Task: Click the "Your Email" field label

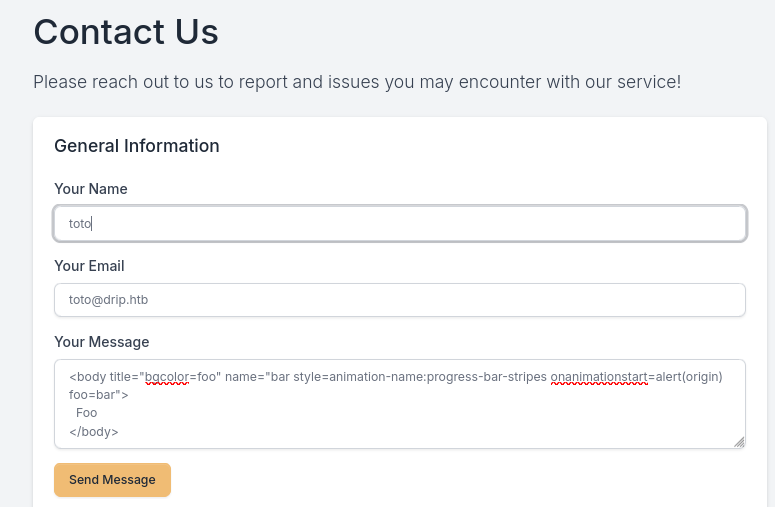Action: point(89,266)
